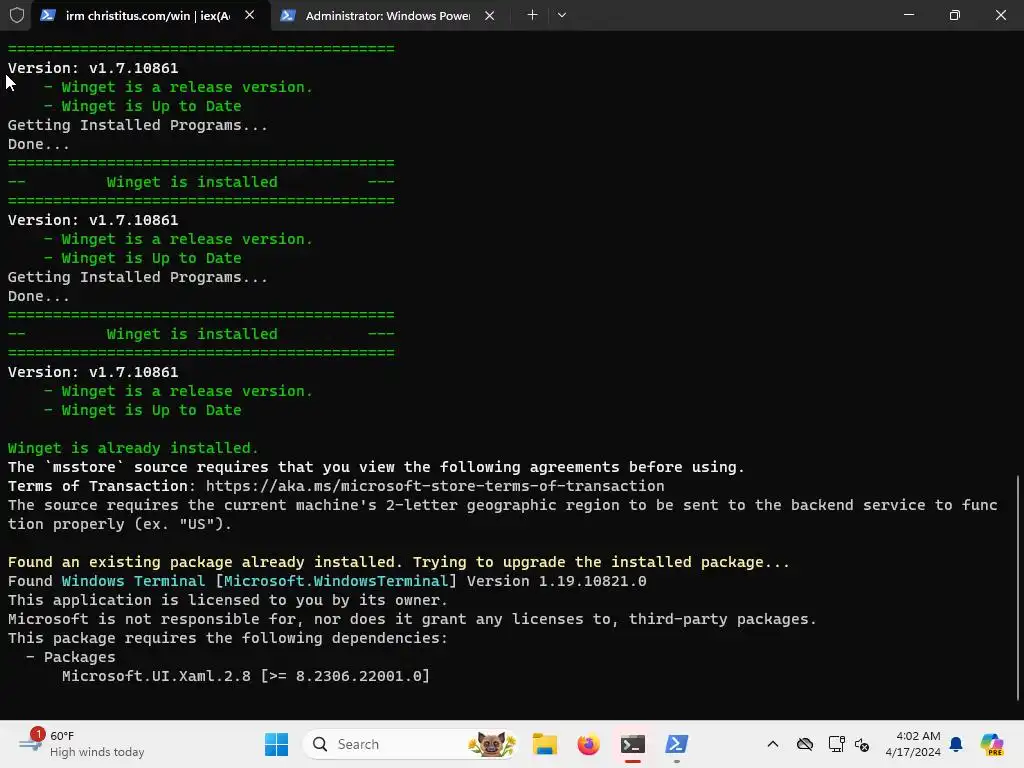Image resolution: width=1024 pixels, height=768 pixels.
Task: Click the Microsoft.UI.Xaml.2.8 dependency line
Action: pyautogui.click(x=246, y=676)
